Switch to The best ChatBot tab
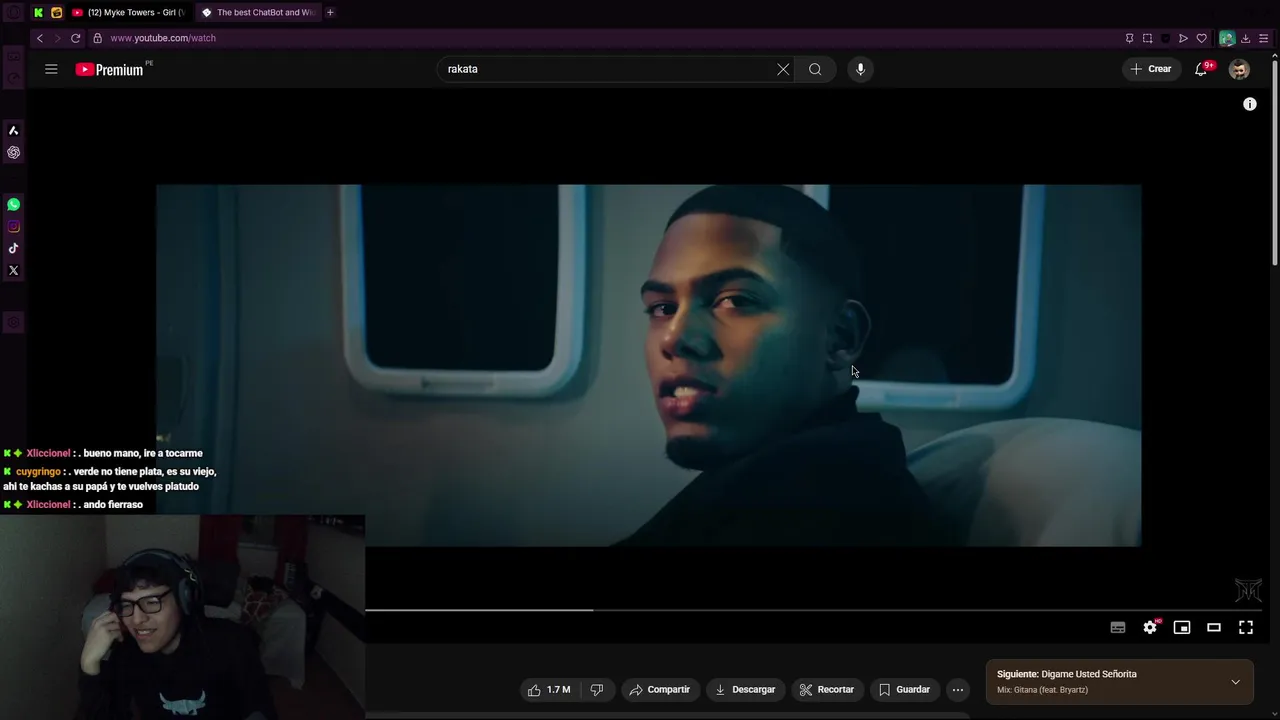The image size is (1280, 720). 258,12
